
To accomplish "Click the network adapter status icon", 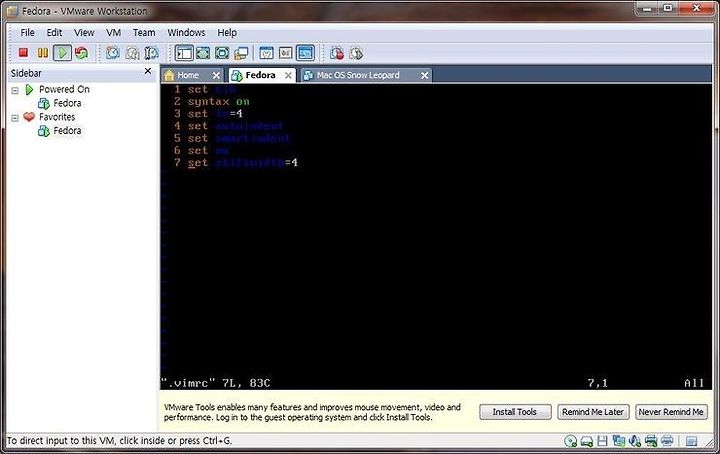I will 619,441.
